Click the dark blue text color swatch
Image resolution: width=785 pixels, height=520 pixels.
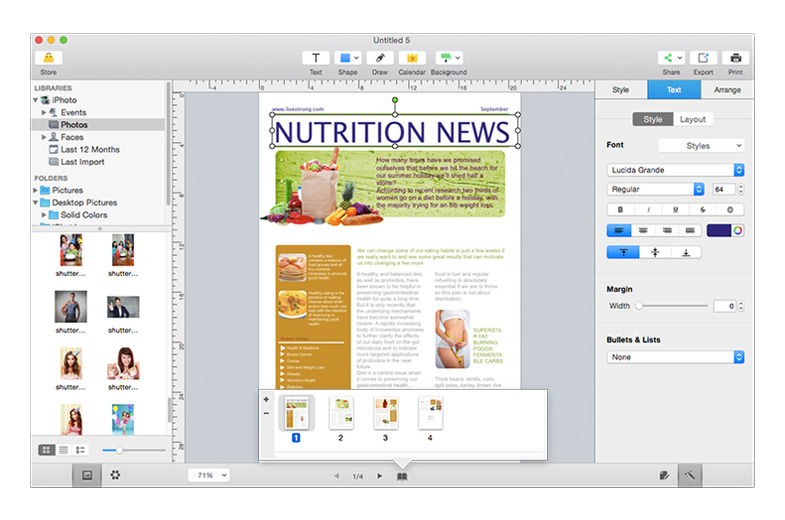pos(718,230)
